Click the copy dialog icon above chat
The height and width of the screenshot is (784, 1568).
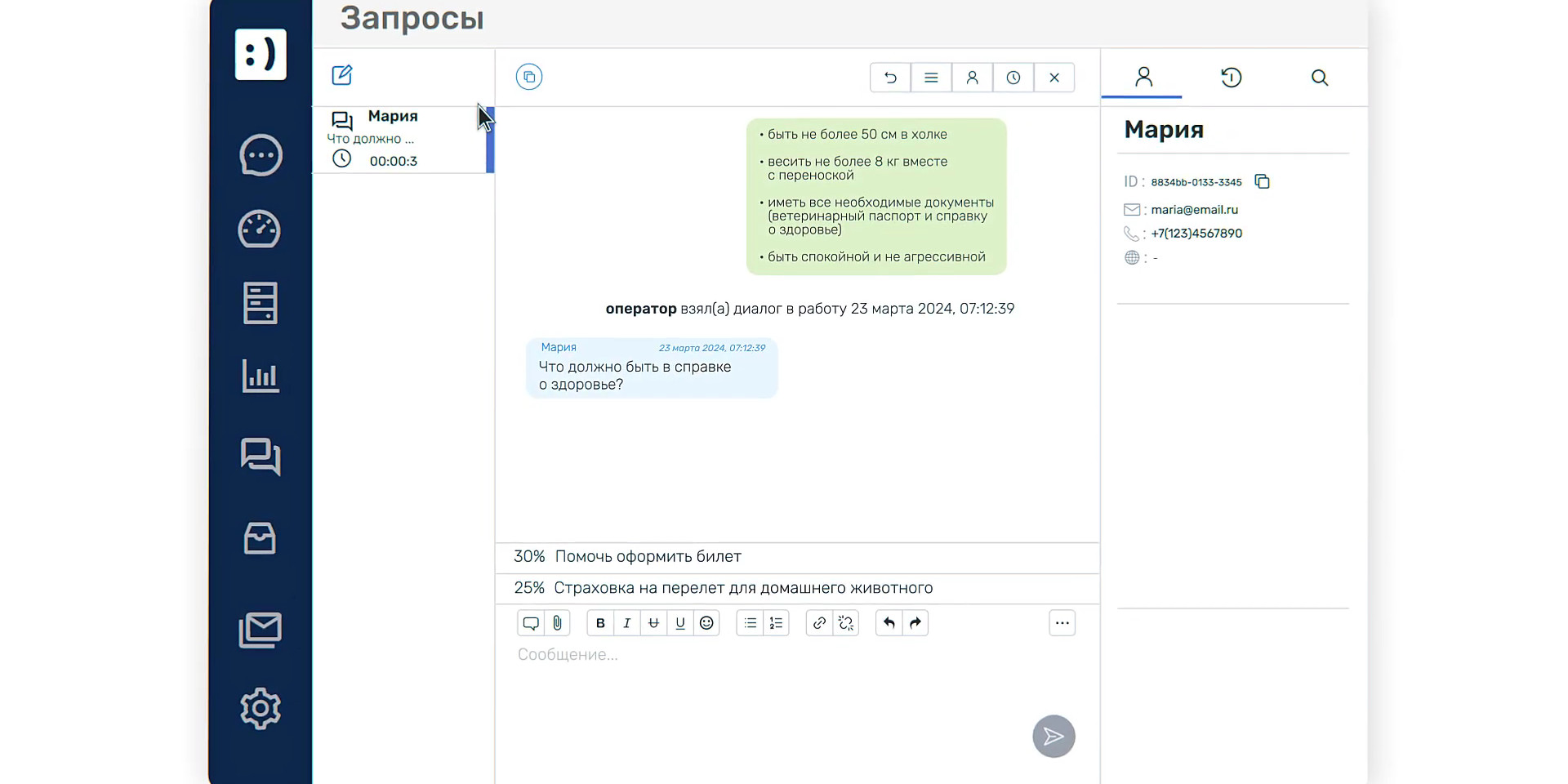[x=529, y=77]
